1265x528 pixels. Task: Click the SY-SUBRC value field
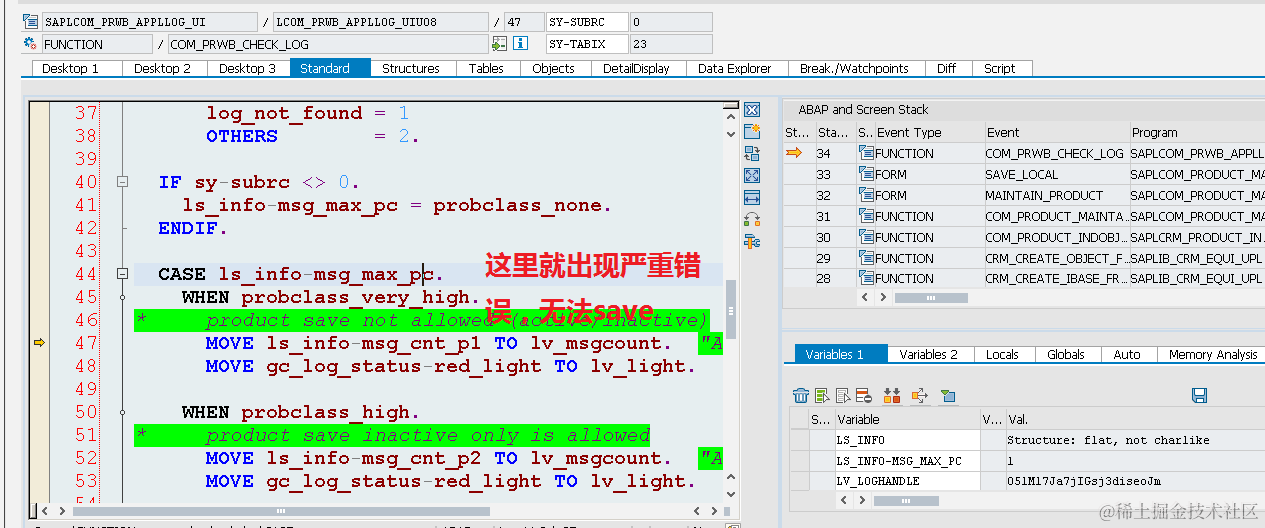click(x=670, y=21)
